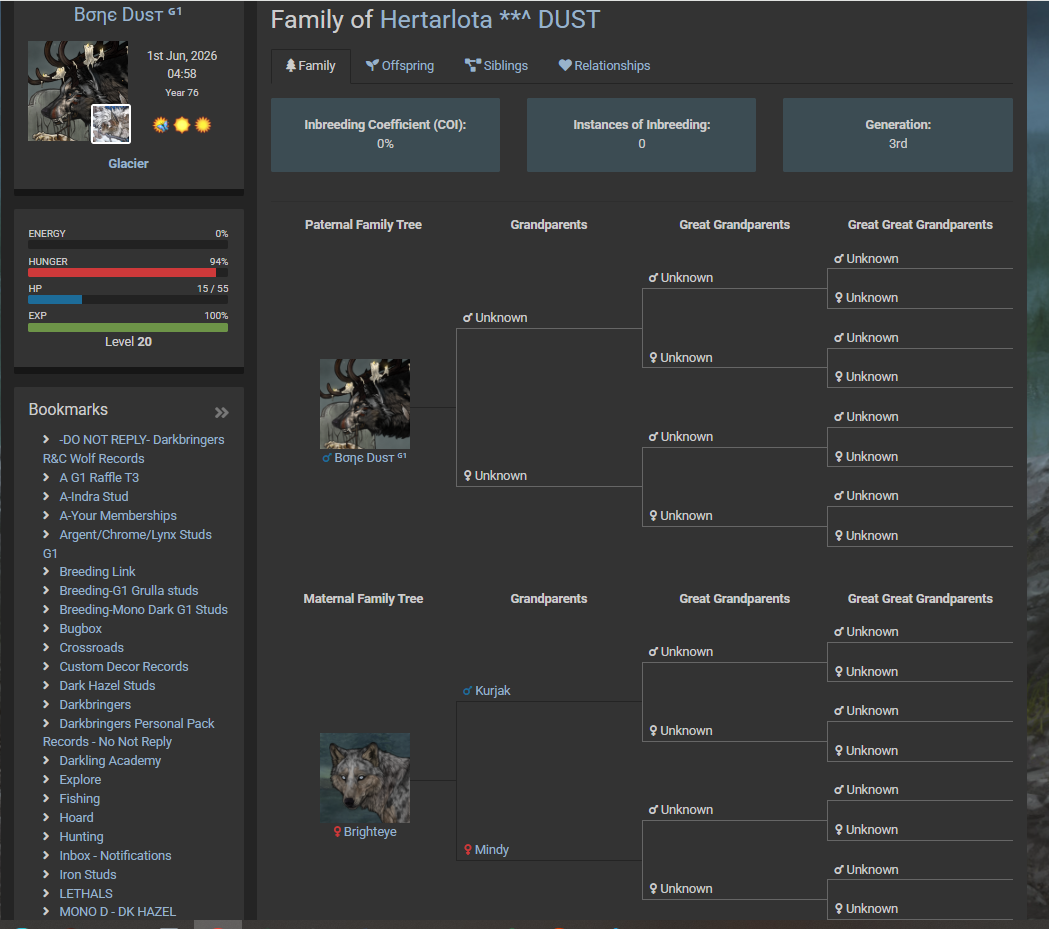Click the network icon on Siblings tab
Viewport: 1049px width, 929px height.
[472, 65]
